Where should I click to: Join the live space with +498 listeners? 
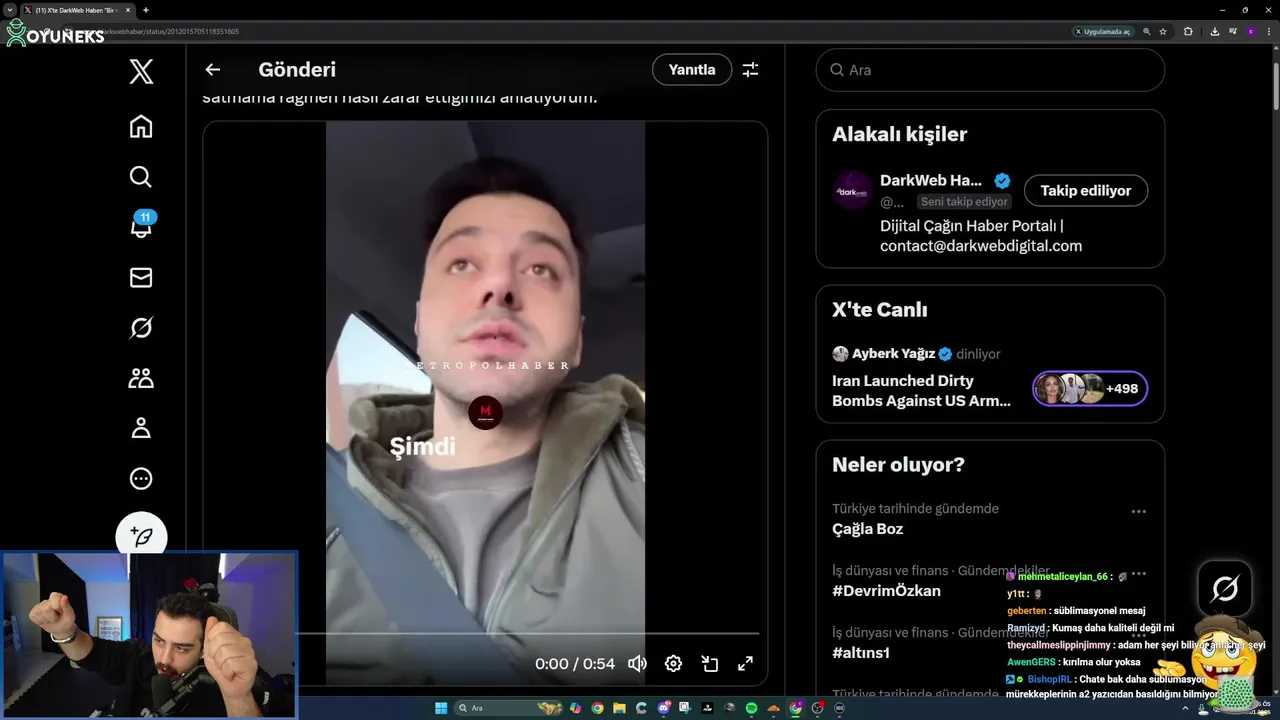click(x=1090, y=388)
